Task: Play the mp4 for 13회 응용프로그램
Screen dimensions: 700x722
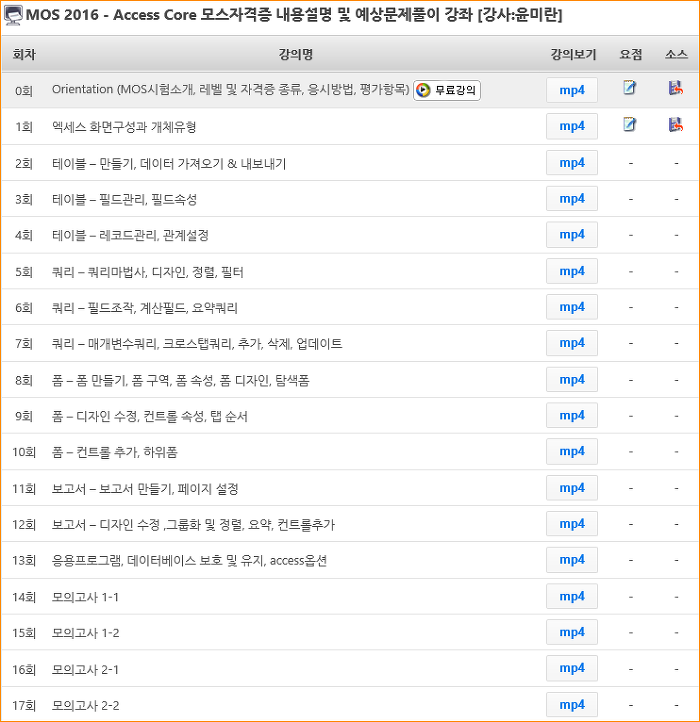Action: coord(572,560)
